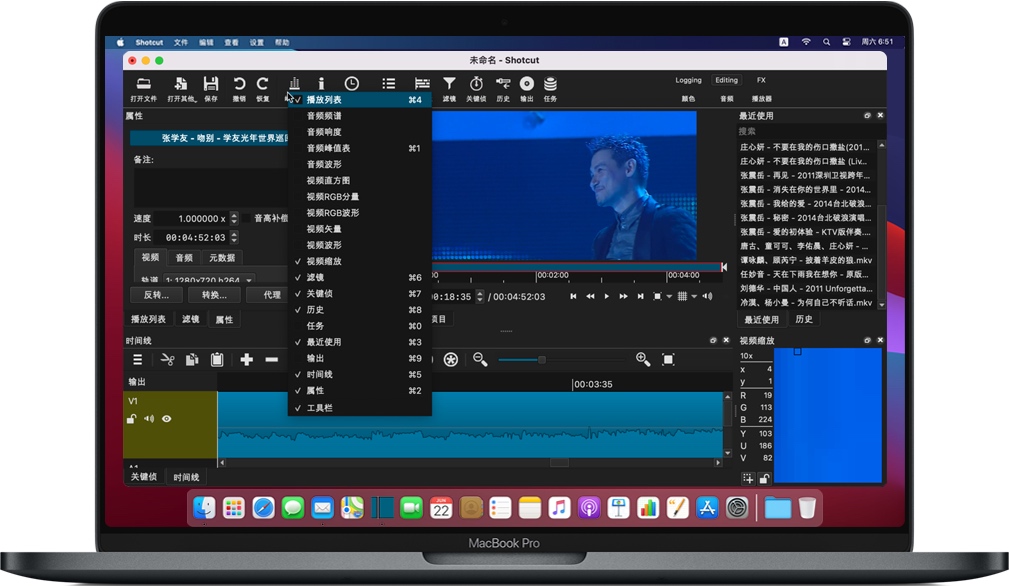Open the timeline hamburger options menu
1009x586 pixels.
[x=138, y=360]
